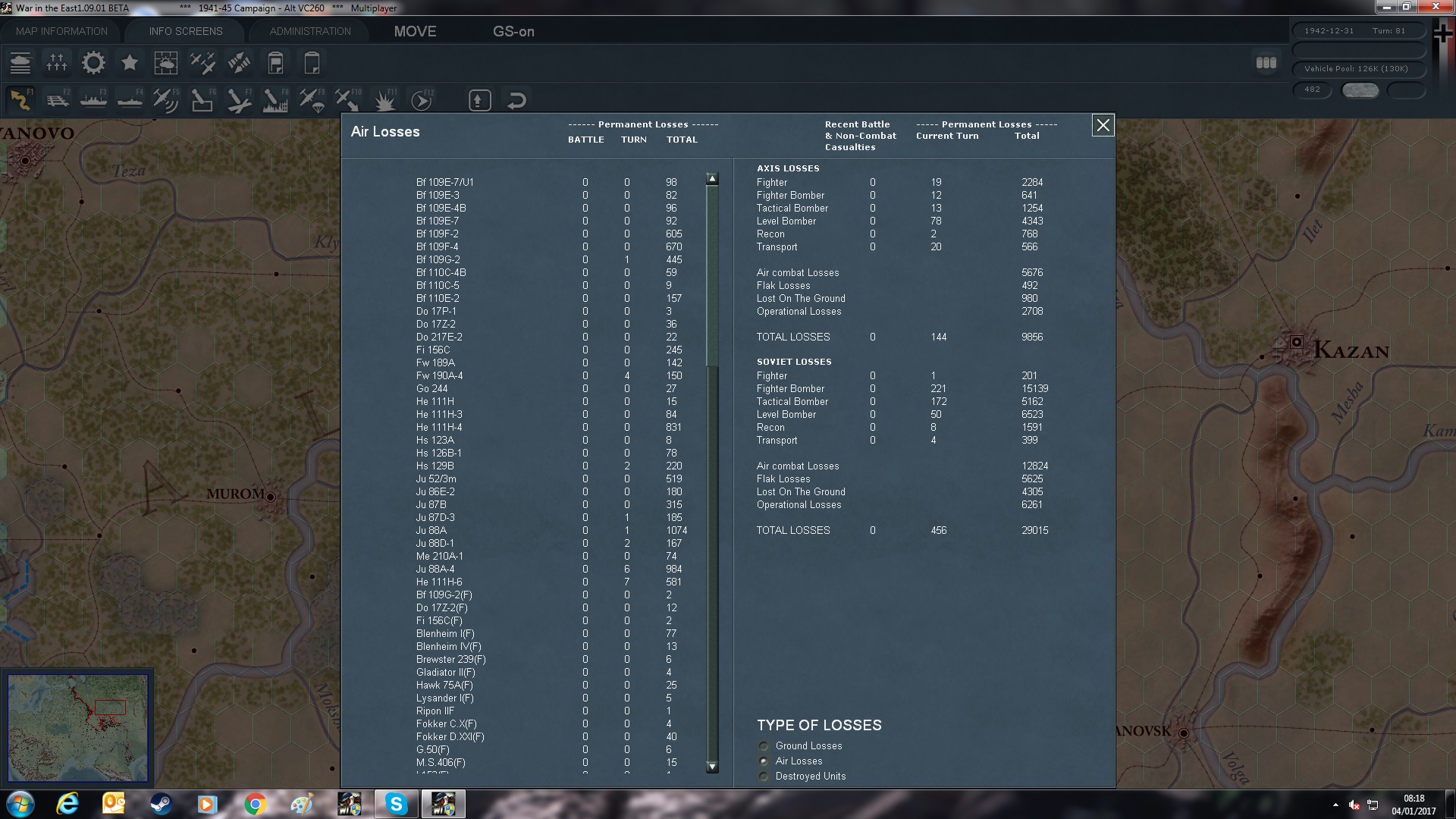Click the minimap overview thumbnail
This screenshot has width=1456, height=819.
tap(78, 726)
